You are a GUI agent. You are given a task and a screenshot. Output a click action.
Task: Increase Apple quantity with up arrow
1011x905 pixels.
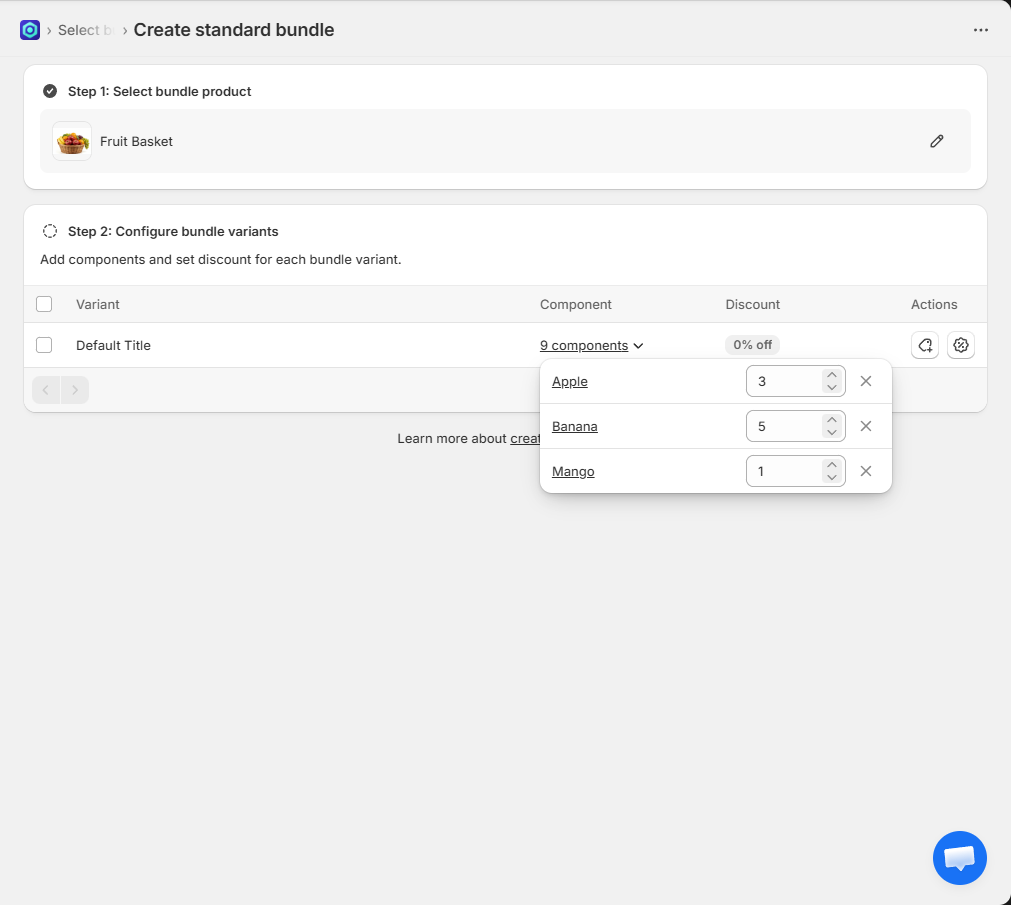831,375
